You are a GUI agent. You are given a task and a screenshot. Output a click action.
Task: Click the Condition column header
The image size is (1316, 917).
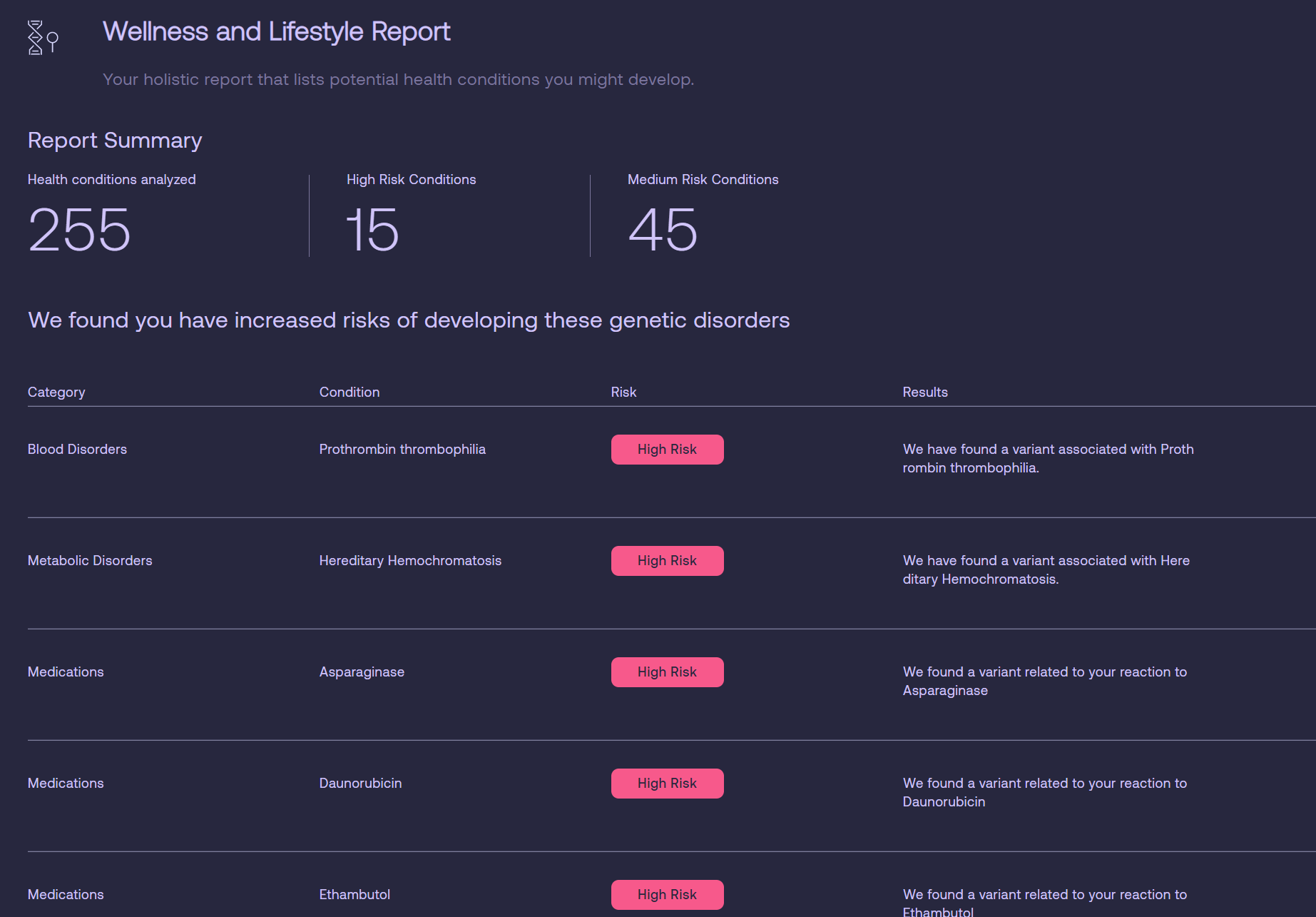pyautogui.click(x=350, y=392)
